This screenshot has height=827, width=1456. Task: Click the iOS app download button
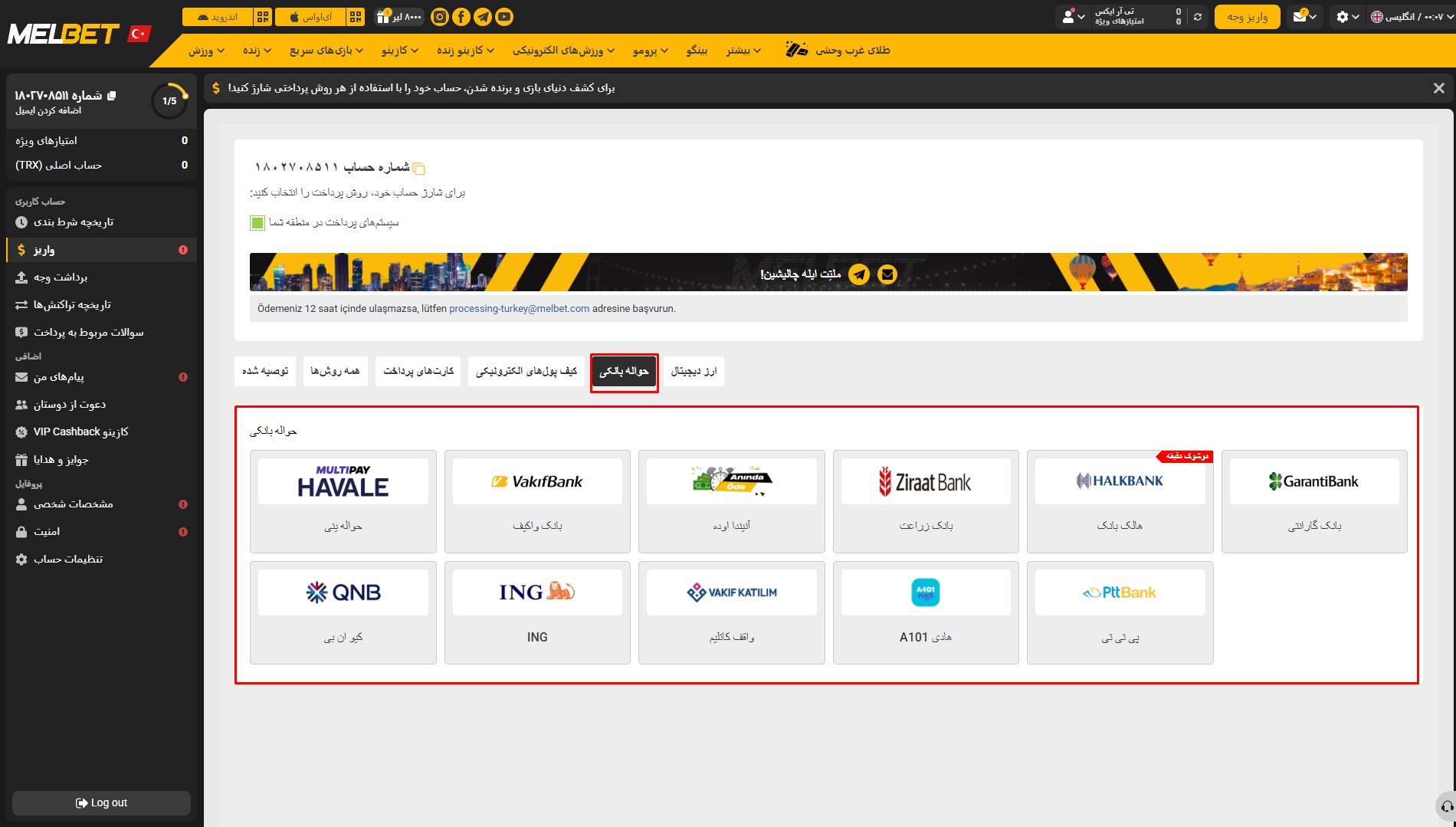tap(310, 17)
